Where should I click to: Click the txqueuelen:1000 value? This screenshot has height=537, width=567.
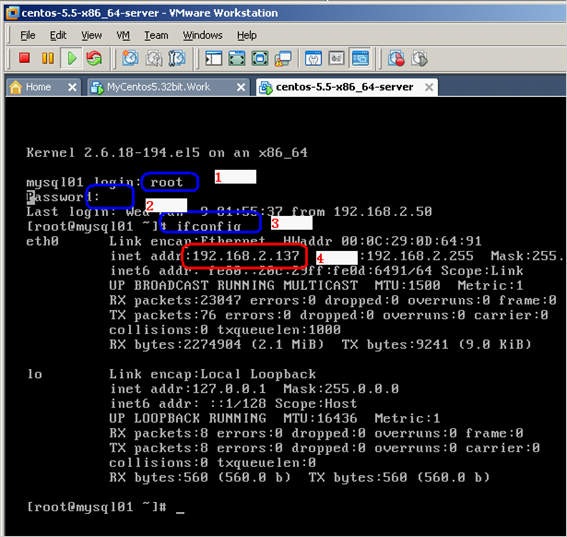(x=279, y=329)
